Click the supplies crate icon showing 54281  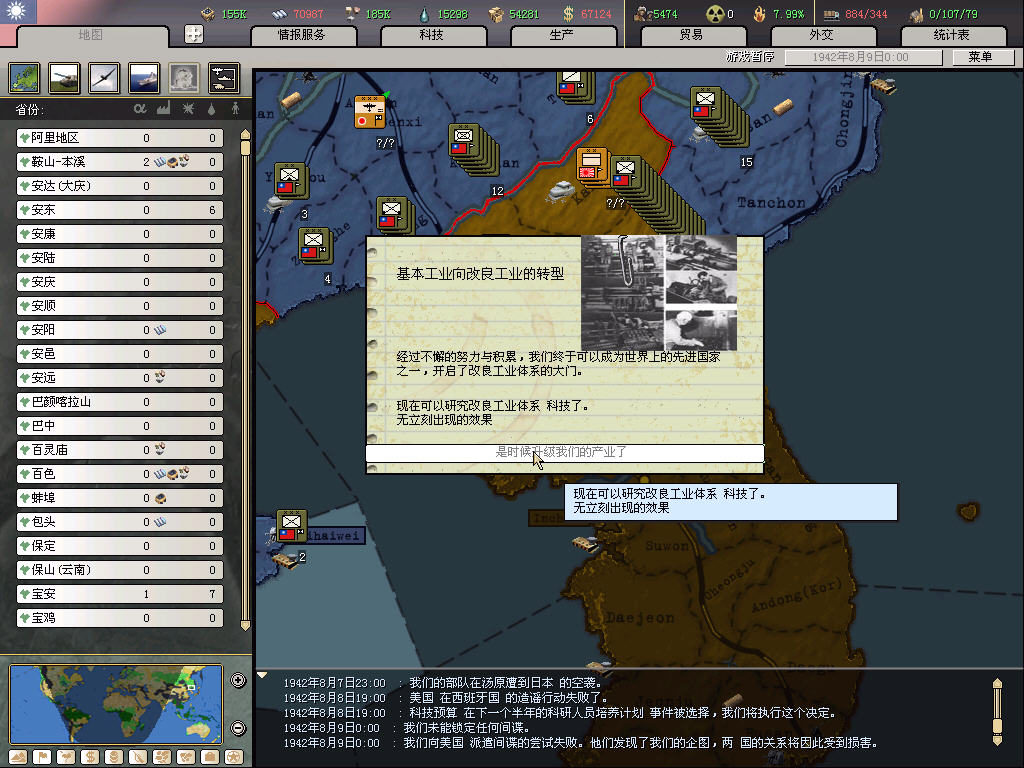click(x=496, y=14)
